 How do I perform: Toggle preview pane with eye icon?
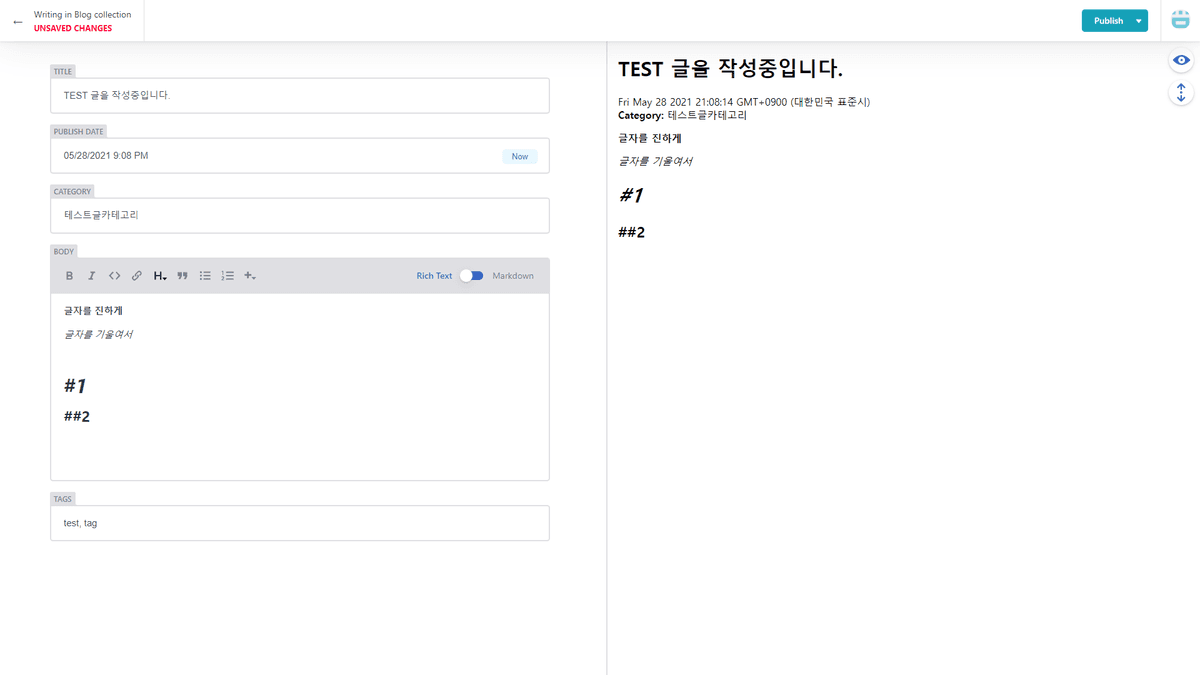tap(1181, 61)
